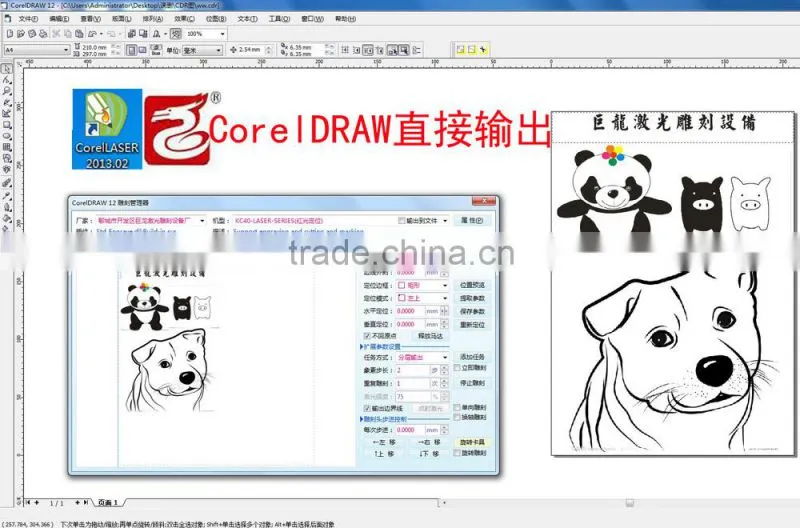800x528 pixels.
Task: Select landscape page orientation
Action: tap(142, 50)
